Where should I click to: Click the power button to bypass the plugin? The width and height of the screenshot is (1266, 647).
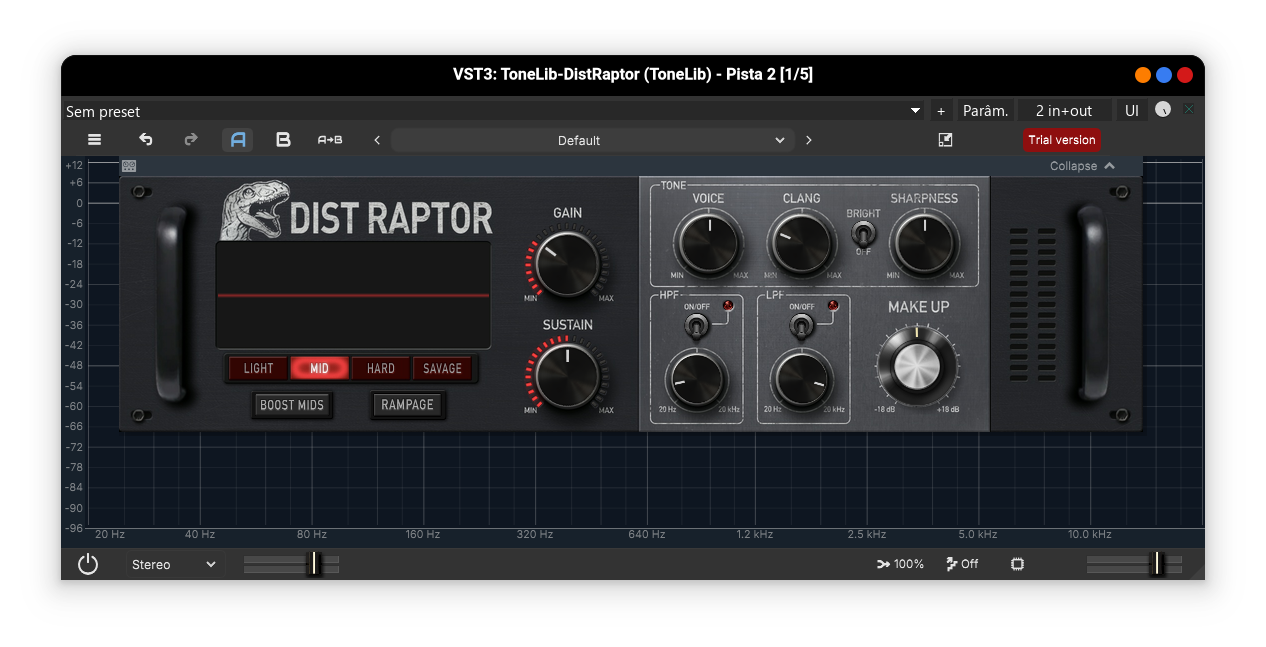pyautogui.click(x=87, y=563)
